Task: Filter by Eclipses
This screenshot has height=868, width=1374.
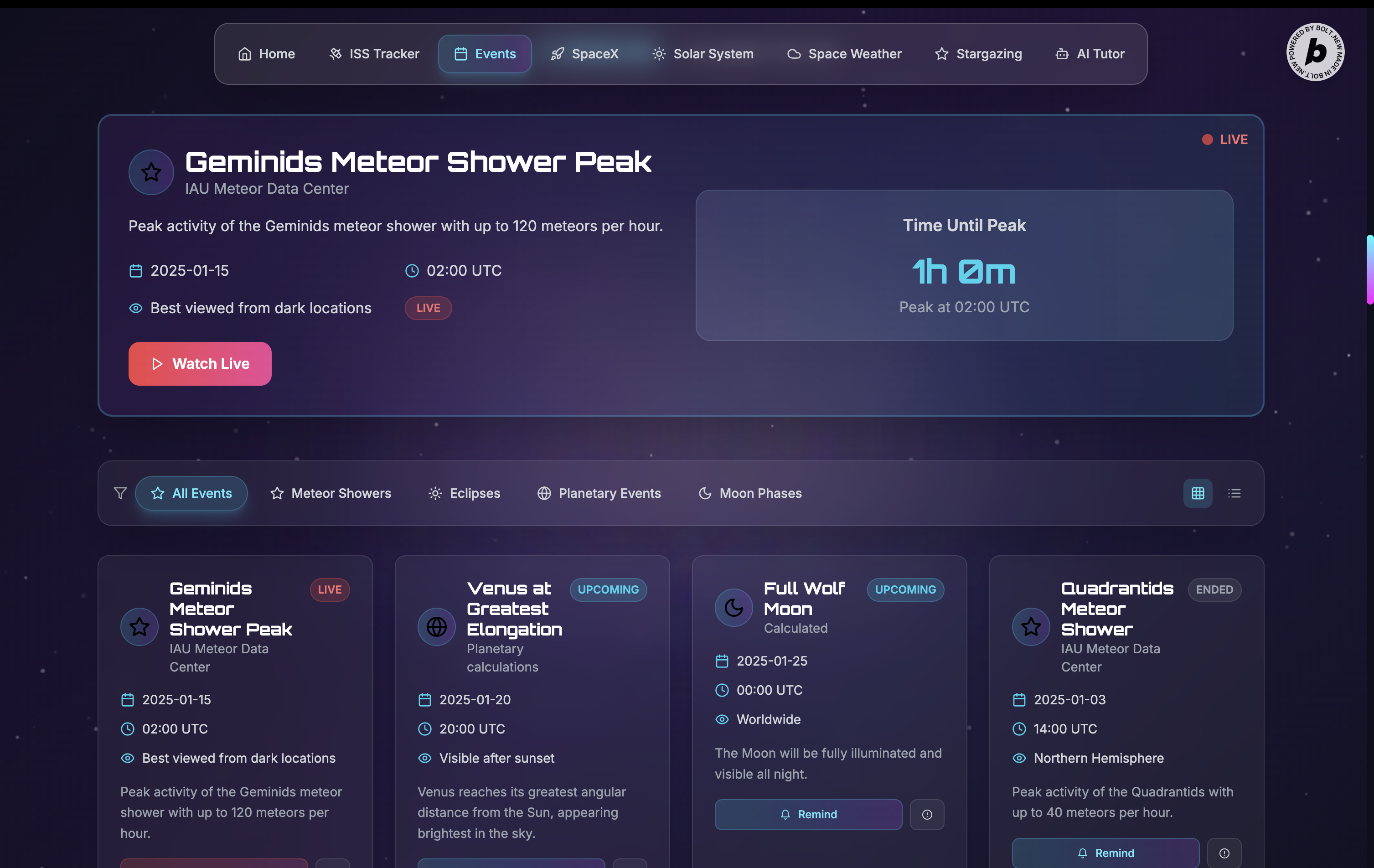Action: pos(465,493)
